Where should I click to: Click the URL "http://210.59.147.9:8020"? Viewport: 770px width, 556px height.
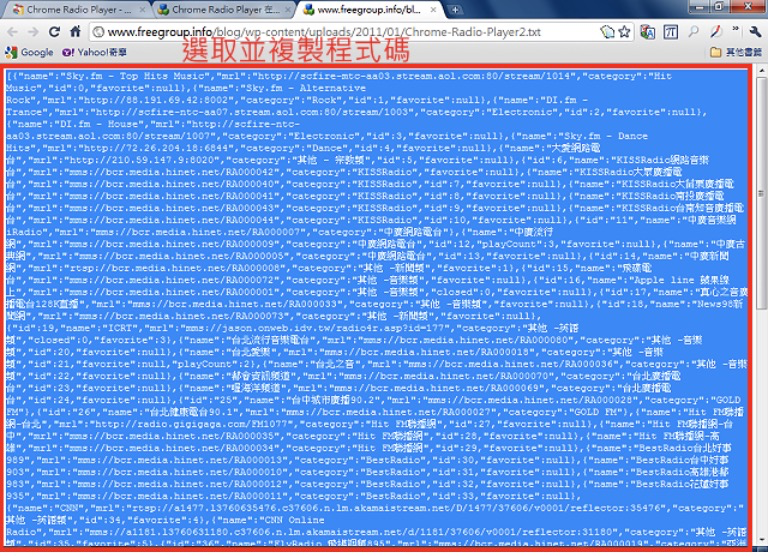click(144, 160)
